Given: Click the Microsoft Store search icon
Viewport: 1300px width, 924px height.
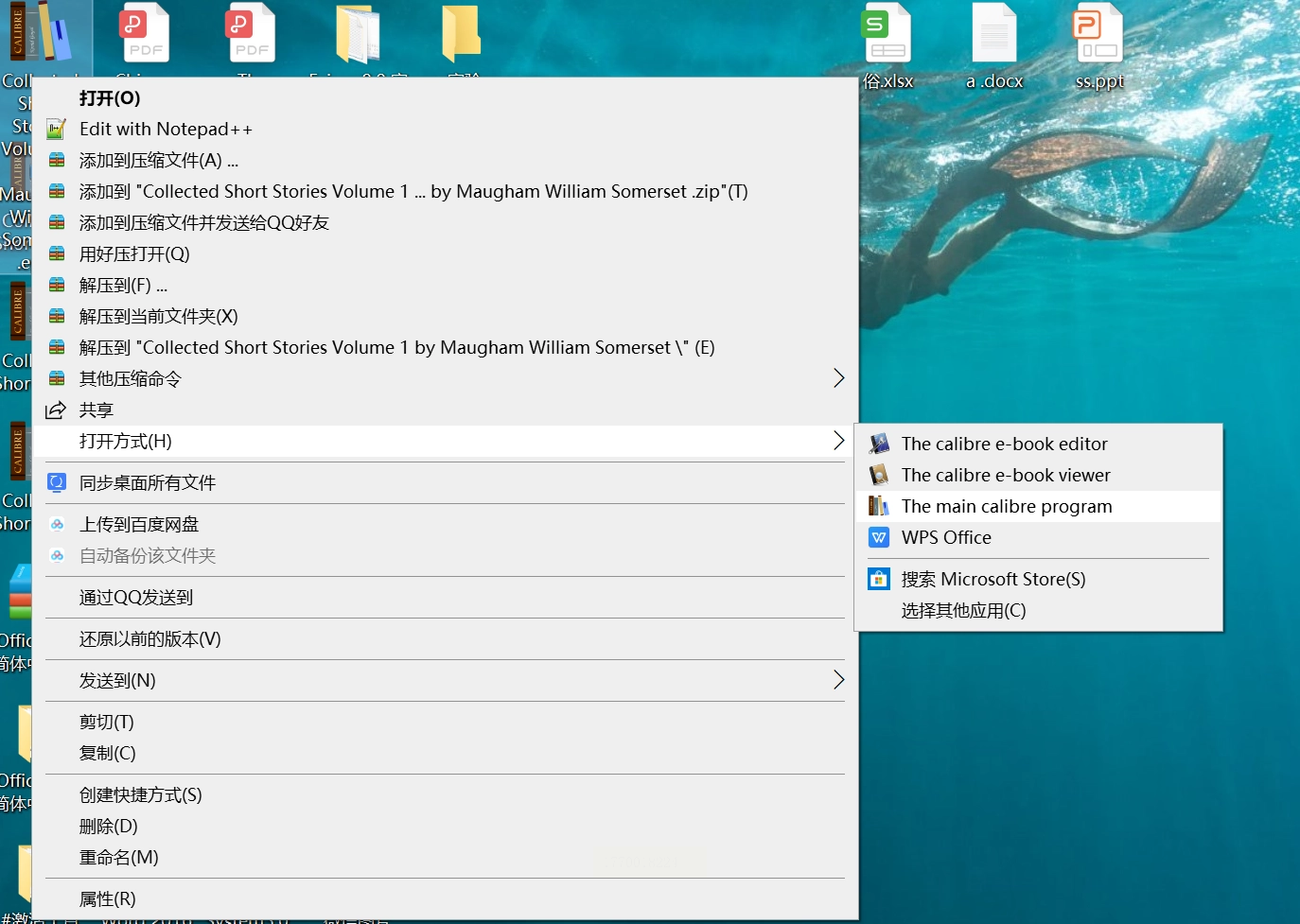Looking at the screenshot, I should 879,579.
